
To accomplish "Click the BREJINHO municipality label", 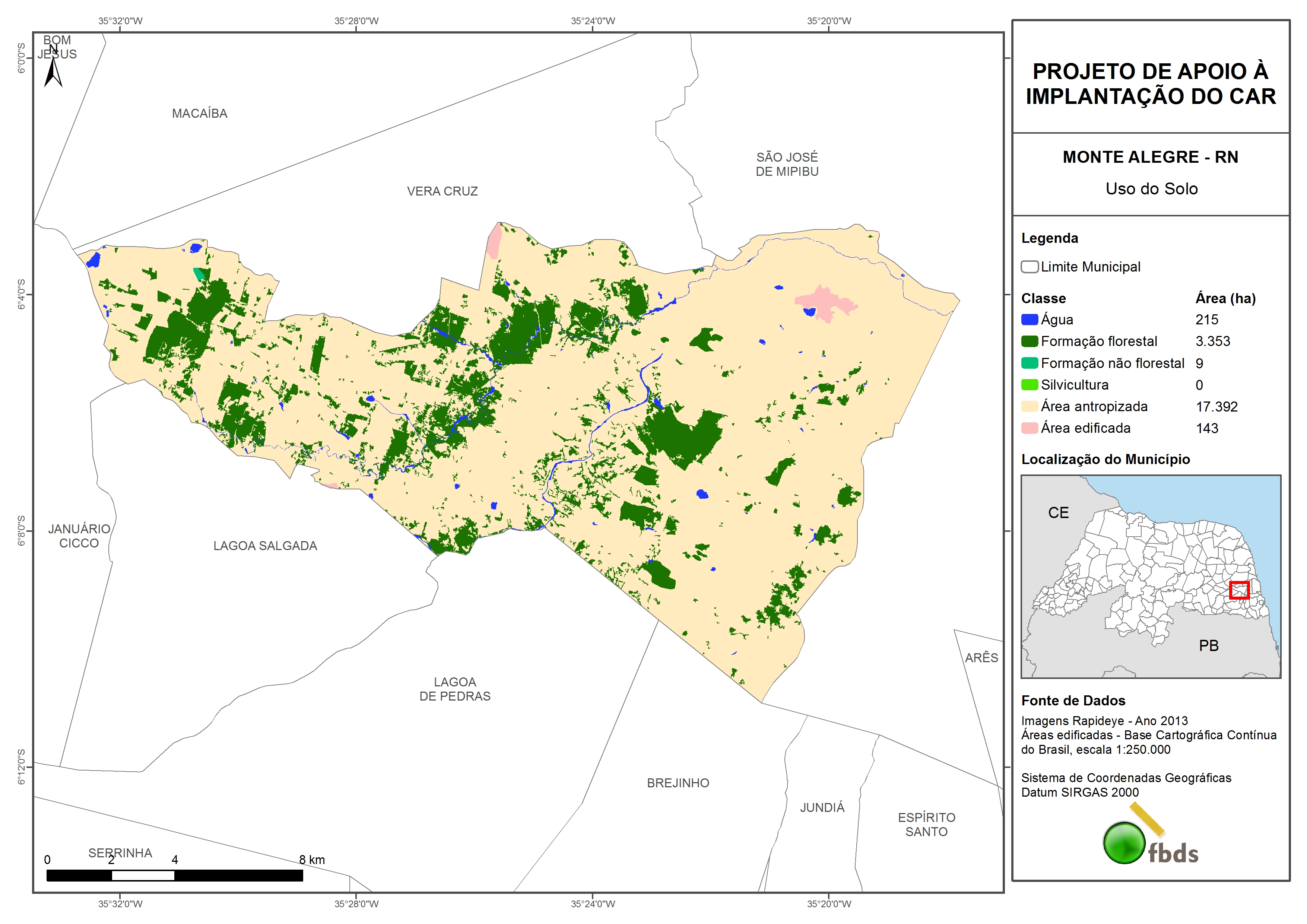I will click(678, 783).
